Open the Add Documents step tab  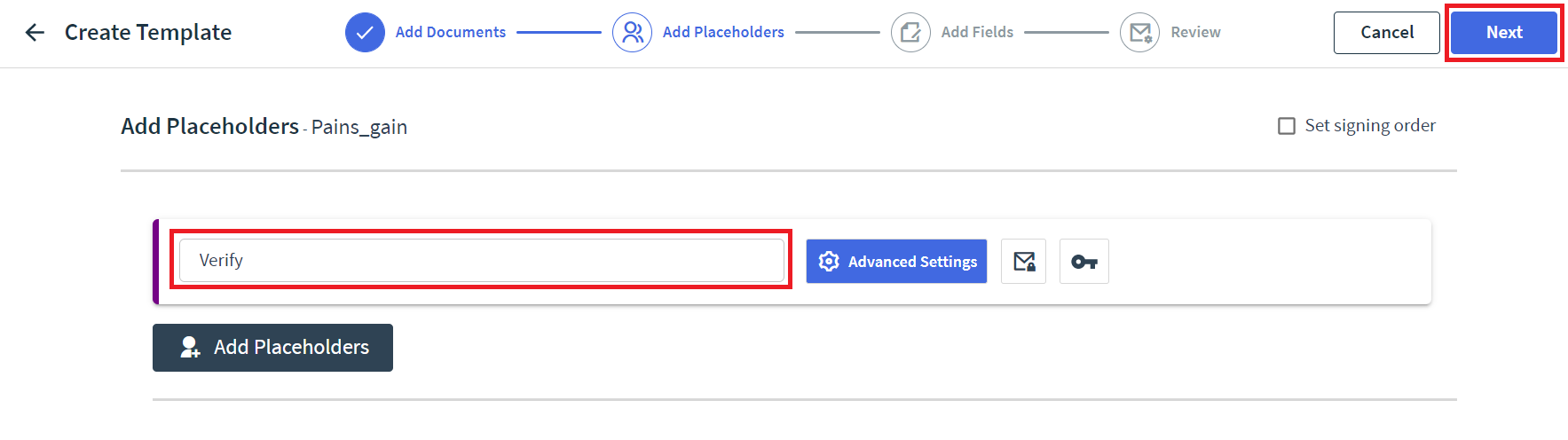450,33
